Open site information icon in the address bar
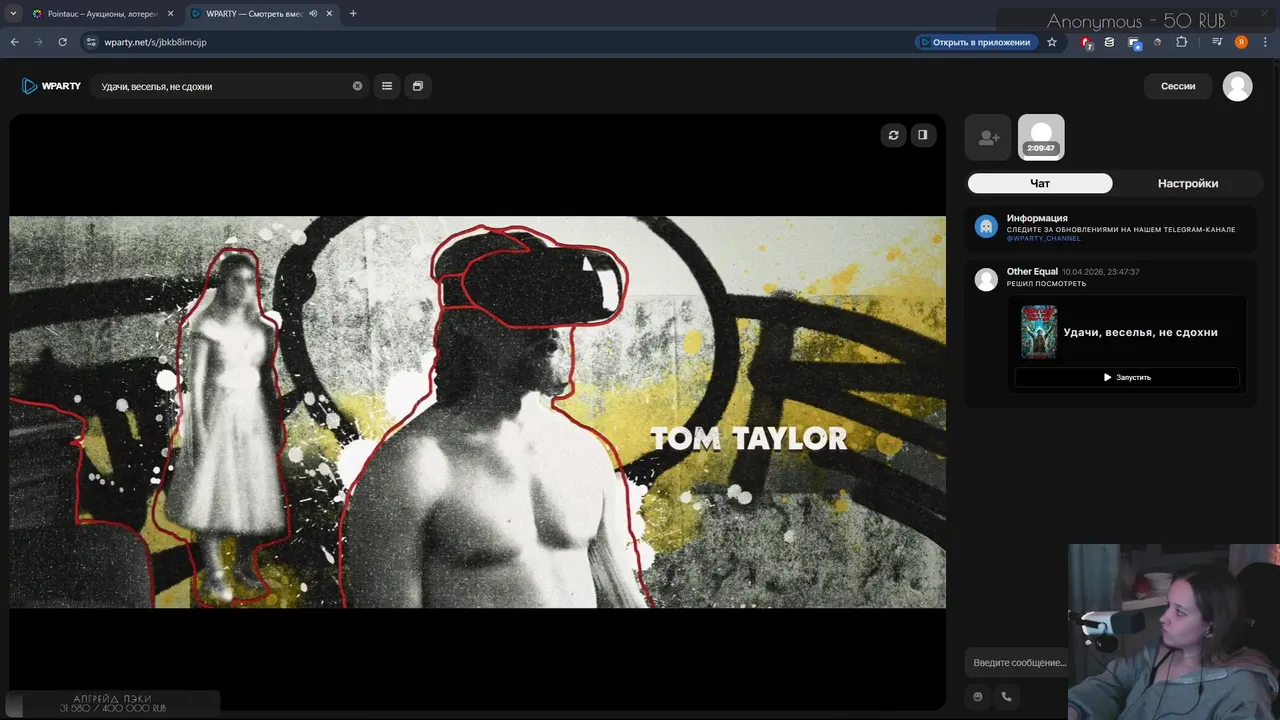Screen dimensions: 1280x720 click(x=90, y=42)
